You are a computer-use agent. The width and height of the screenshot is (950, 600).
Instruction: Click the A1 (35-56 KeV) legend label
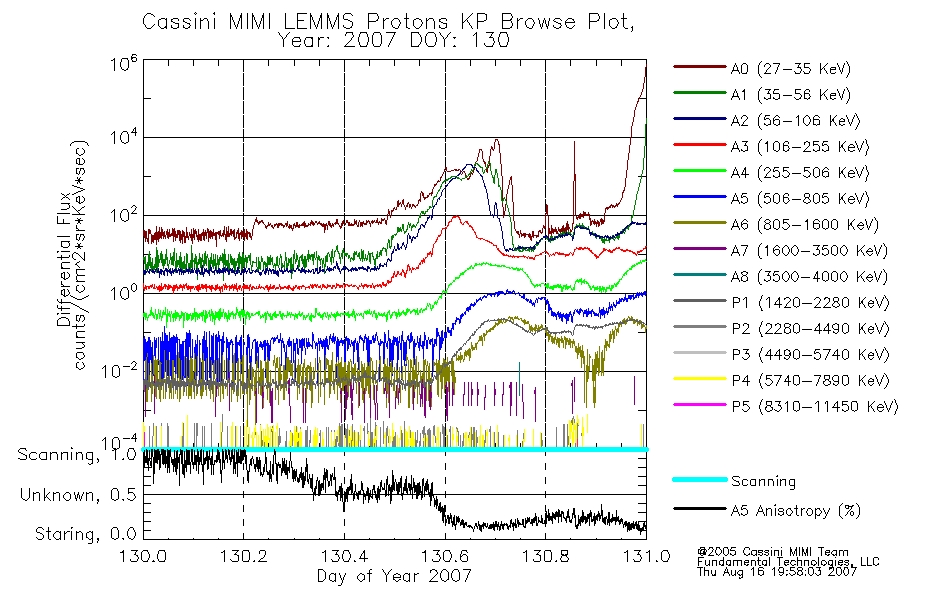click(x=791, y=95)
